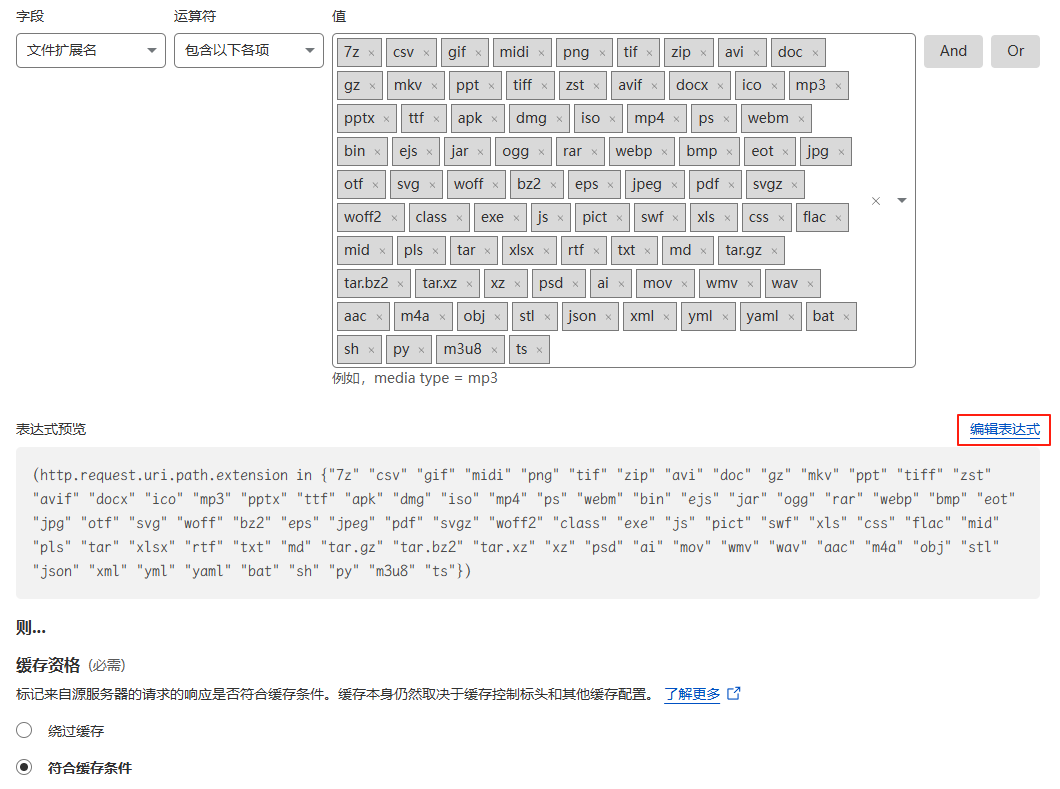This screenshot has width=1060, height=789.
Task: Remove the yaml extension tag
Action: [x=791, y=317]
